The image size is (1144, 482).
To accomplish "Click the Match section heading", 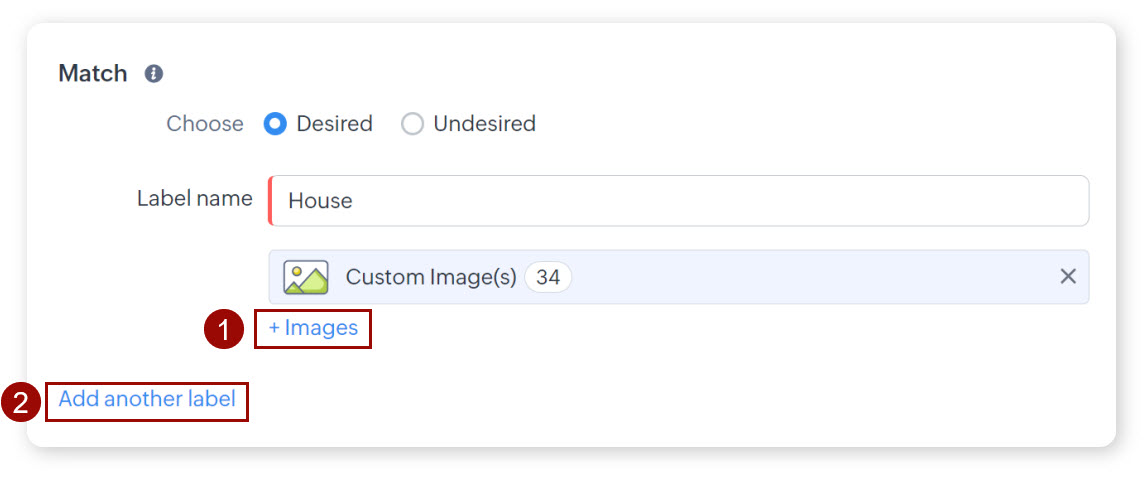I will [x=93, y=74].
